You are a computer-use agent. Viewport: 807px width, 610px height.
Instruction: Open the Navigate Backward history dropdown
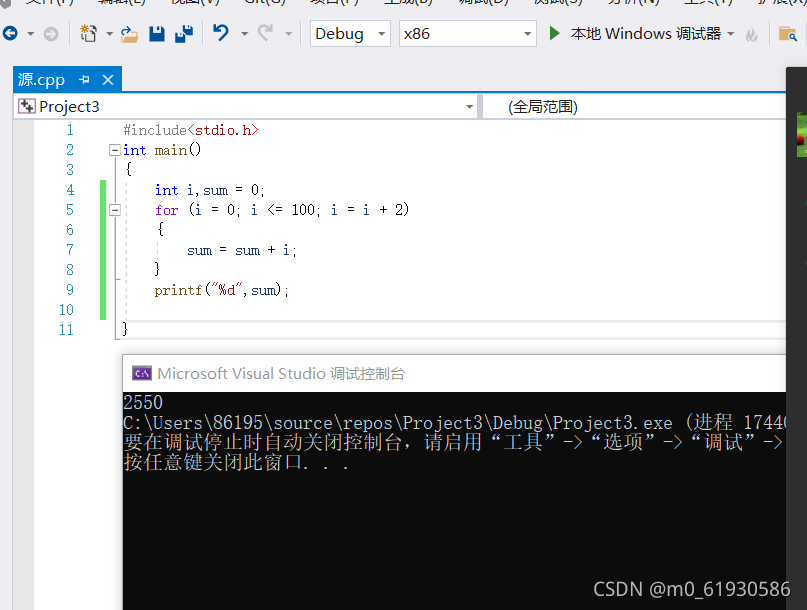pos(31,34)
